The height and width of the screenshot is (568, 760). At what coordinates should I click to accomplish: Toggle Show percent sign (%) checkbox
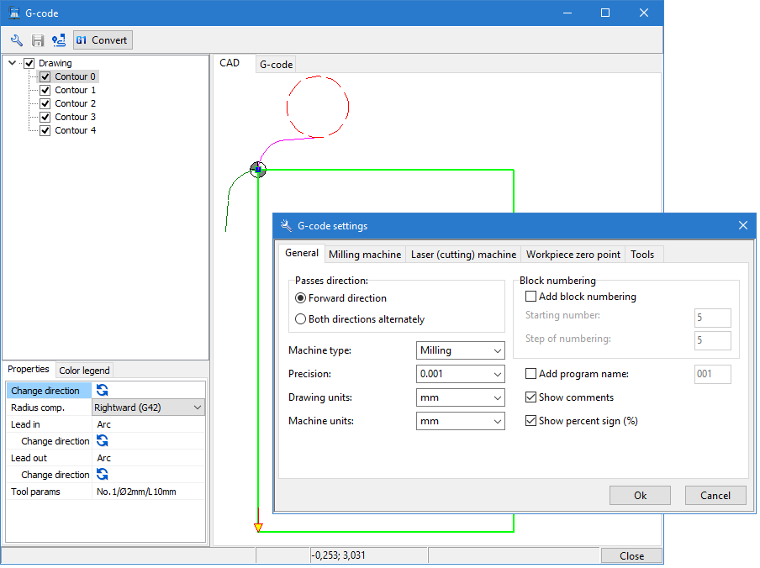pyautogui.click(x=531, y=421)
